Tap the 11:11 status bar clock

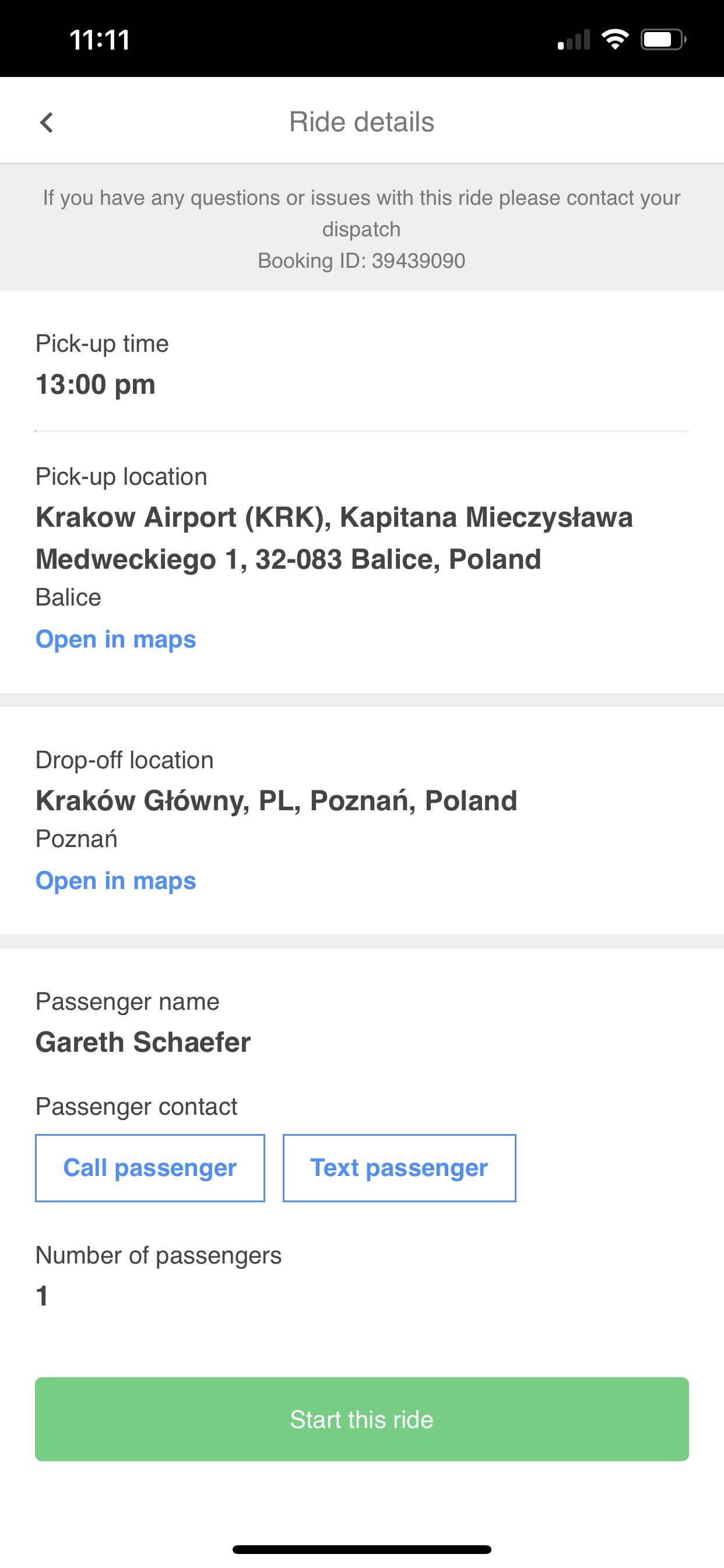pyautogui.click(x=100, y=40)
